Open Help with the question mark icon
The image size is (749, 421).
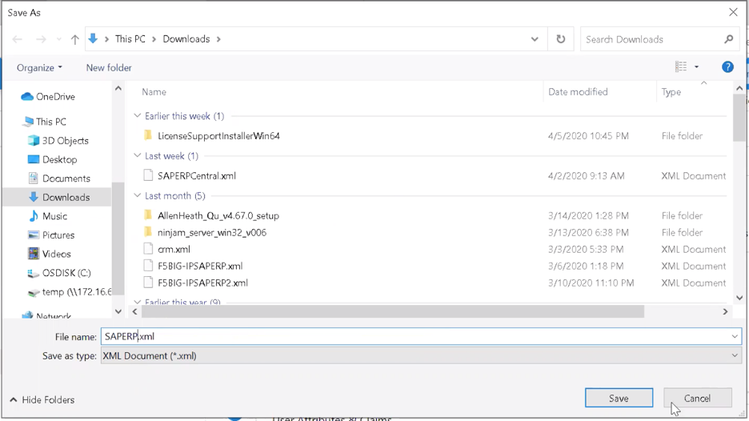click(728, 67)
